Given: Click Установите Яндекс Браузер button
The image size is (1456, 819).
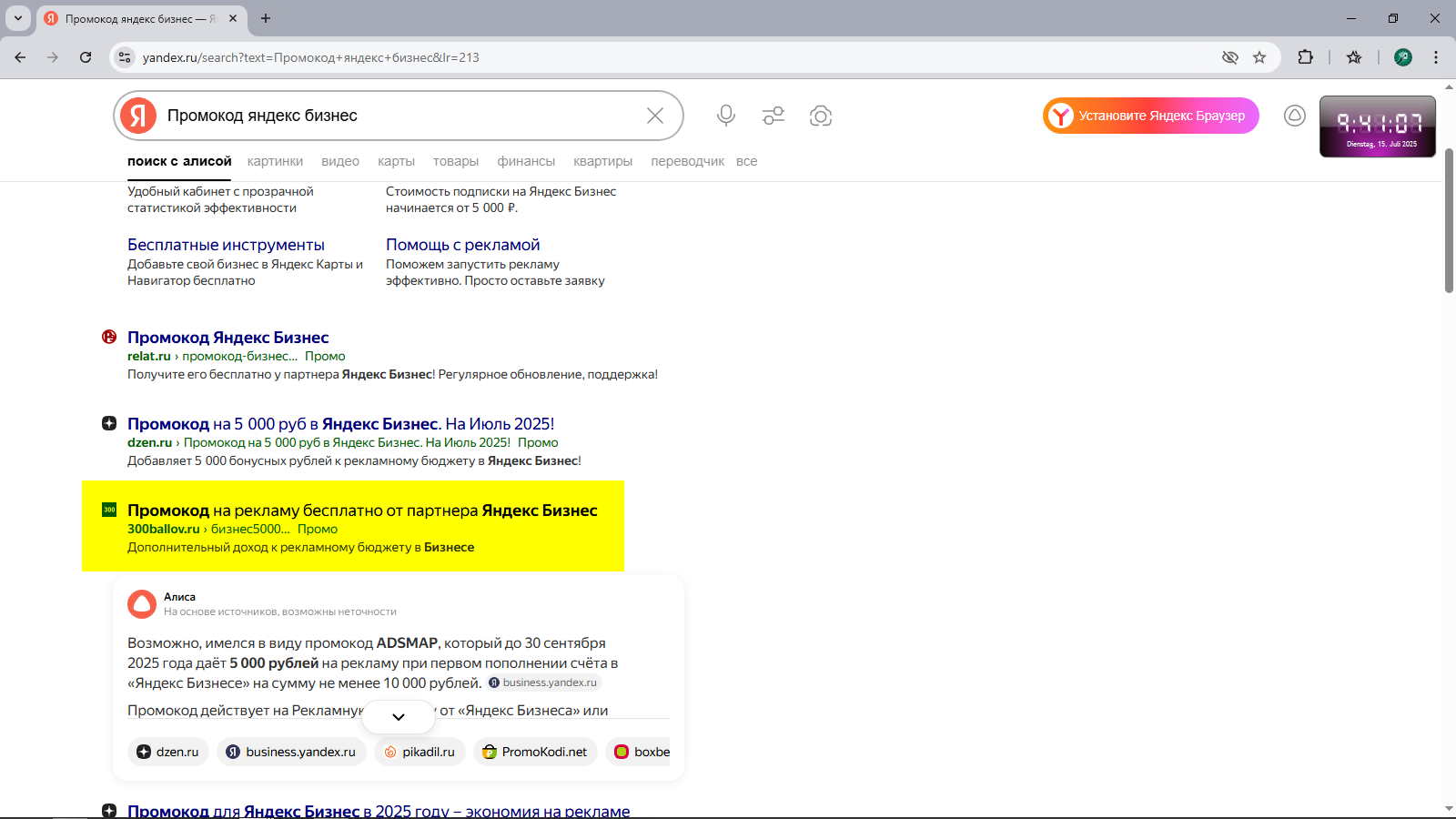Looking at the screenshot, I should 1151,116.
